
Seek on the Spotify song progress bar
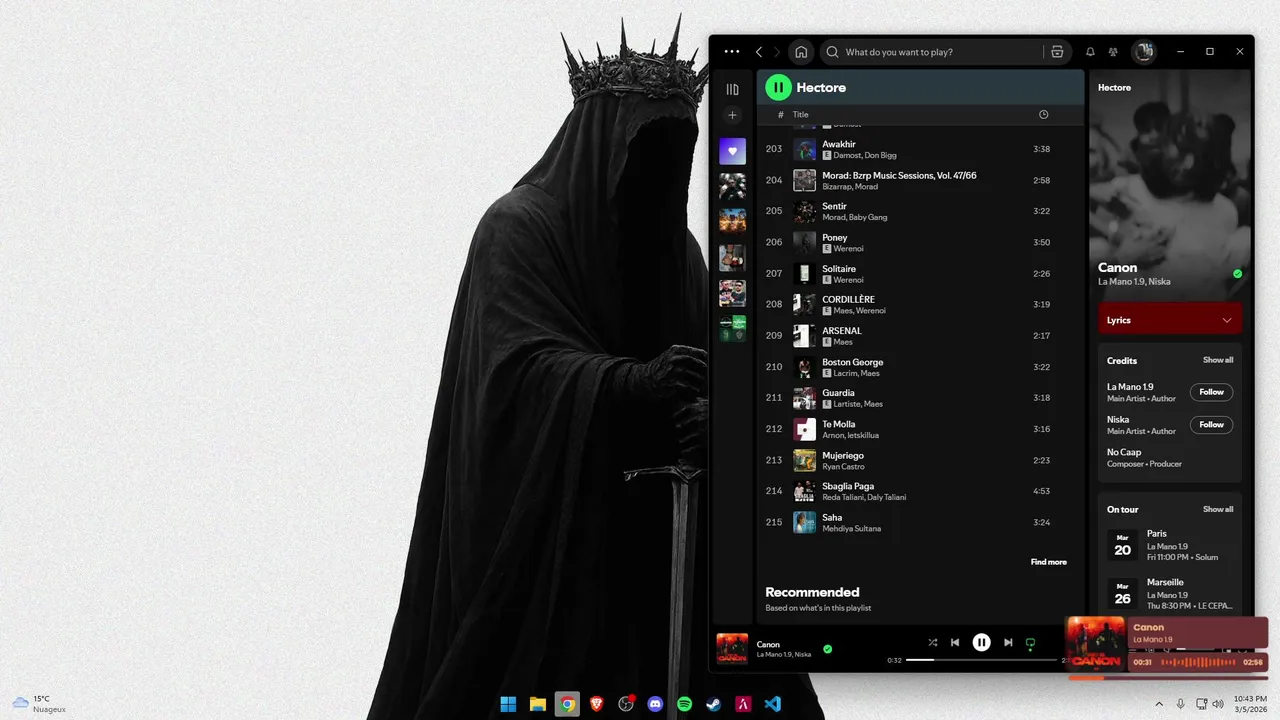(982, 660)
